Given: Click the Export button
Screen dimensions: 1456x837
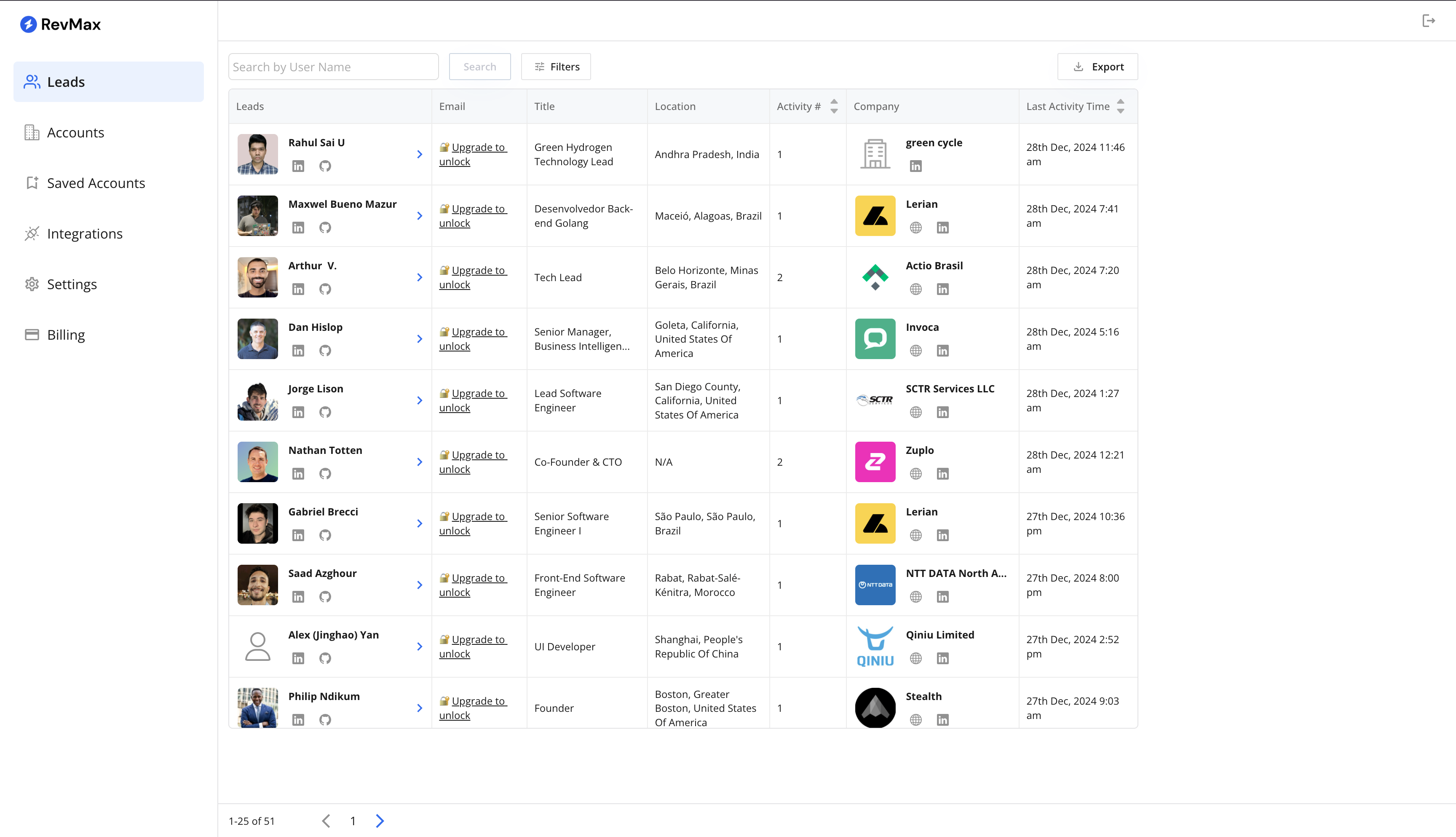Looking at the screenshot, I should pyautogui.click(x=1097, y=67).
